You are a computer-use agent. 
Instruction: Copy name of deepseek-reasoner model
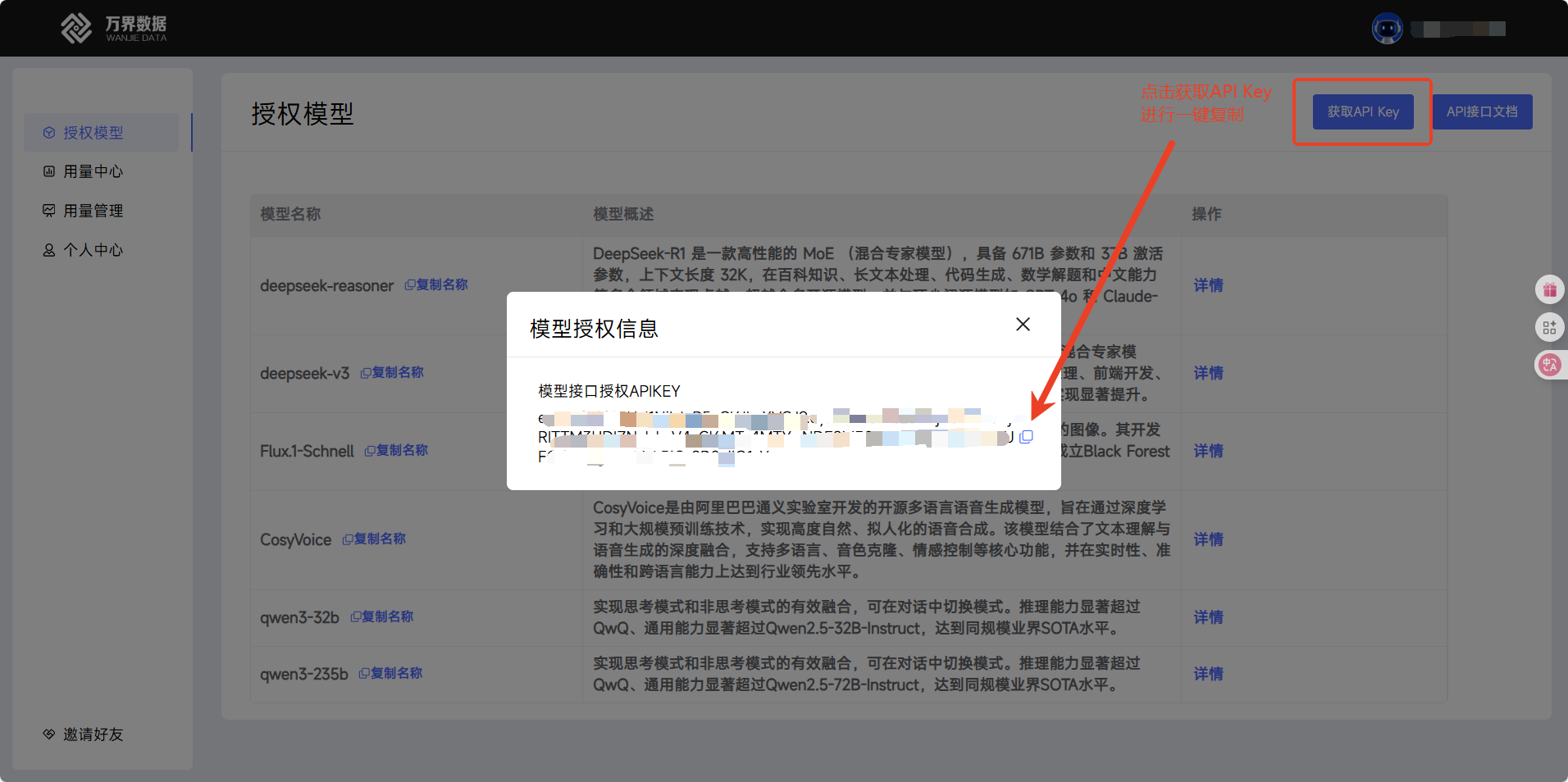[436, 284]
